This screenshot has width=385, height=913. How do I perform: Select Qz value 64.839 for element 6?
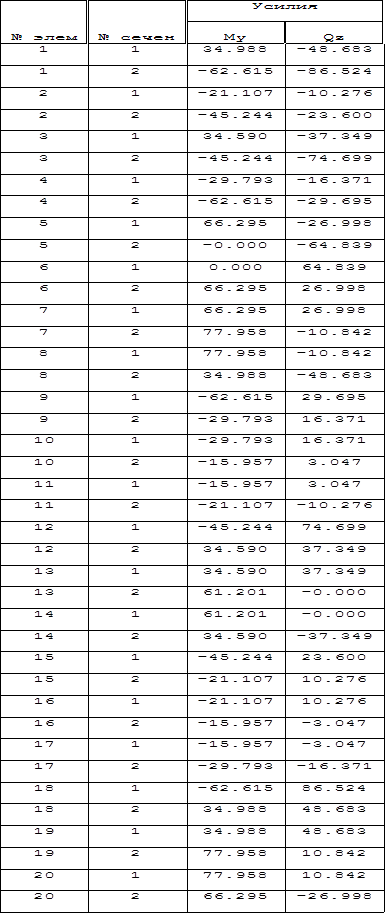tap(334, 267)
